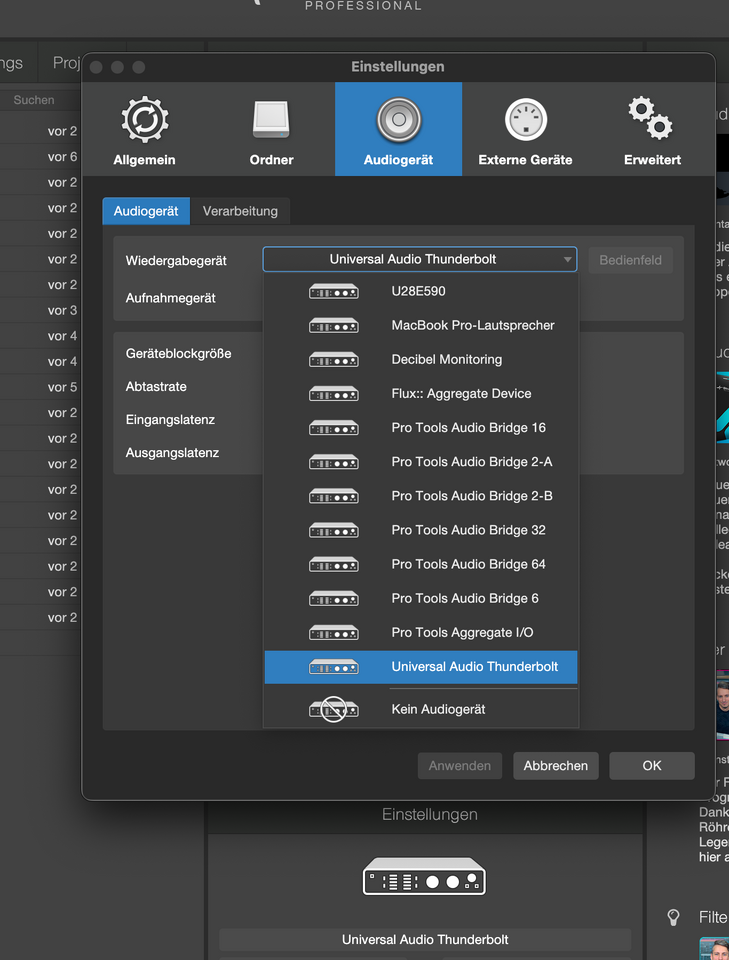Open the Externe Geräte settings section

[525, 130]
